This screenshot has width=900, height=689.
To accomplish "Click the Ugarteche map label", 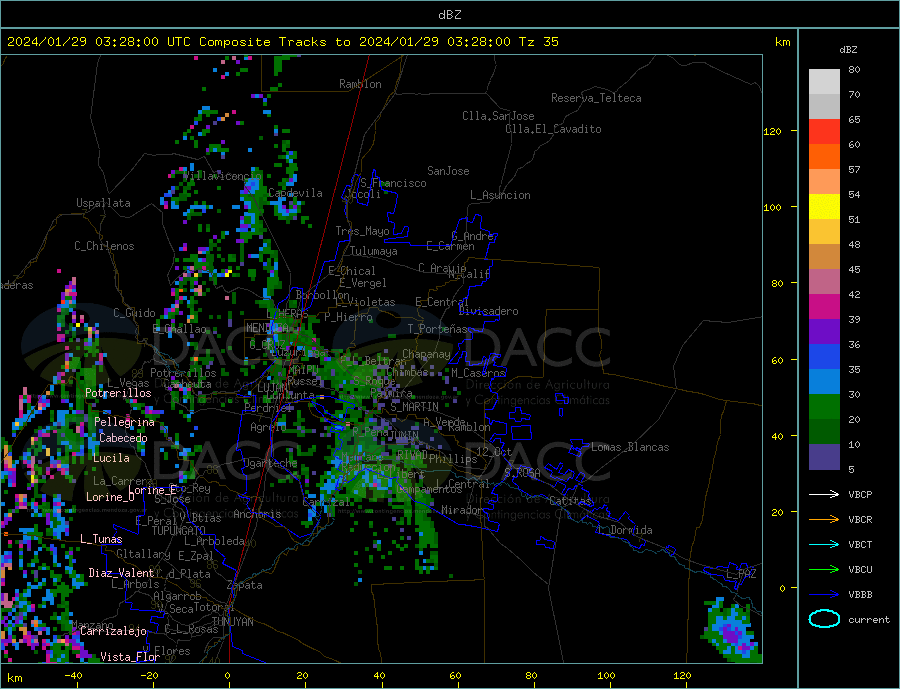I will (x=270, y=463).
